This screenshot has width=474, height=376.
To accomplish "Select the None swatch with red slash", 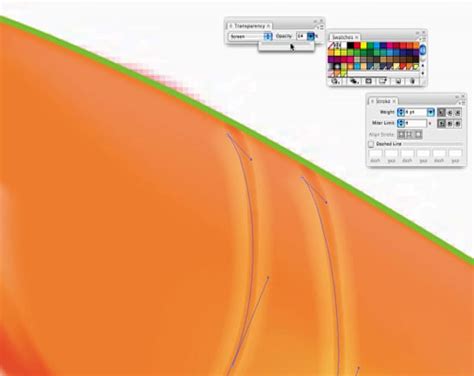I will pos(332,45).
